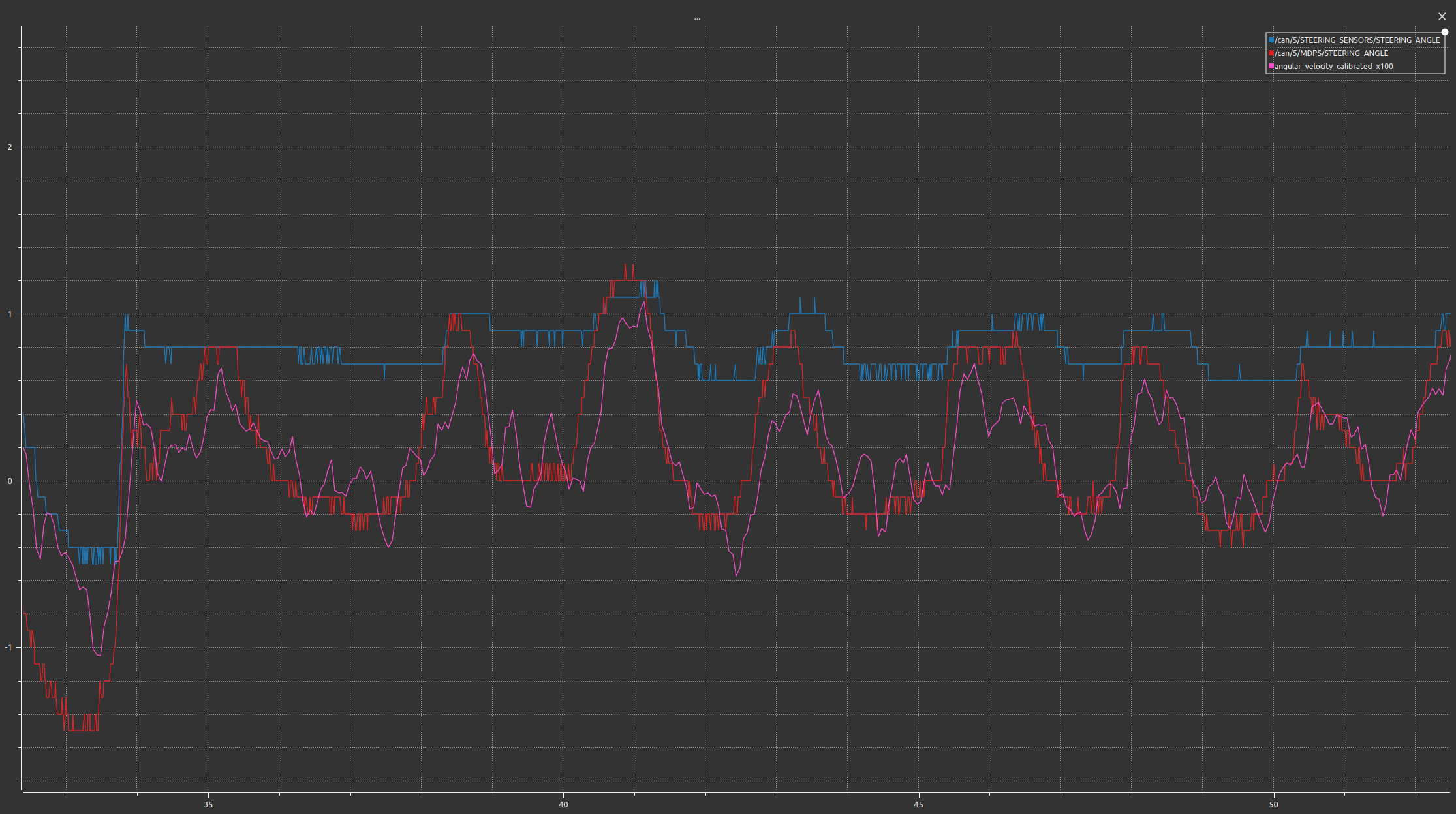This screenshot has width=1456, height=814.
Task: Click the 0 label on vertical axis
Action: click(10, 481)
